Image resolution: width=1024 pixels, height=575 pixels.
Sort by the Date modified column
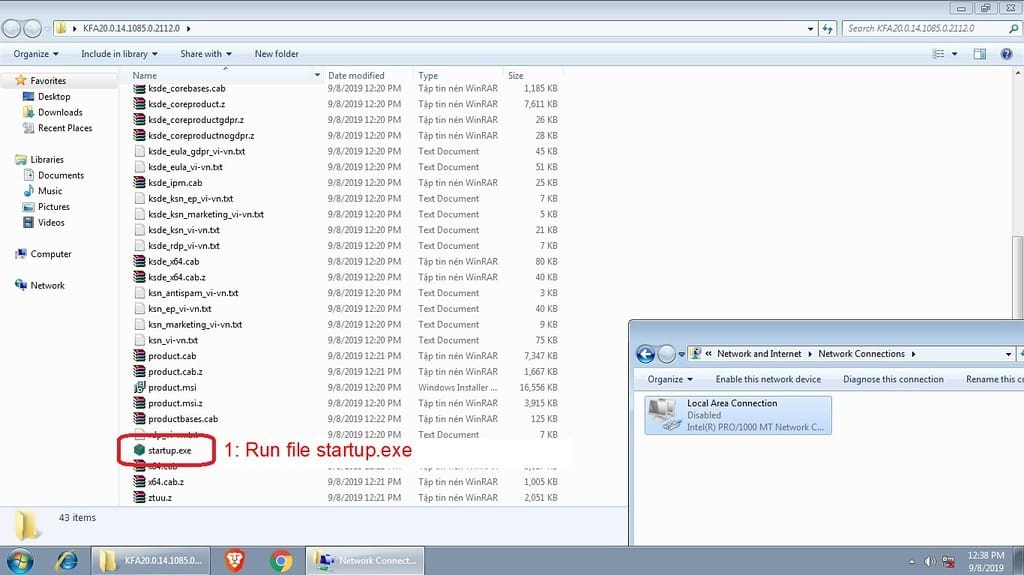[x=356, y=76]
